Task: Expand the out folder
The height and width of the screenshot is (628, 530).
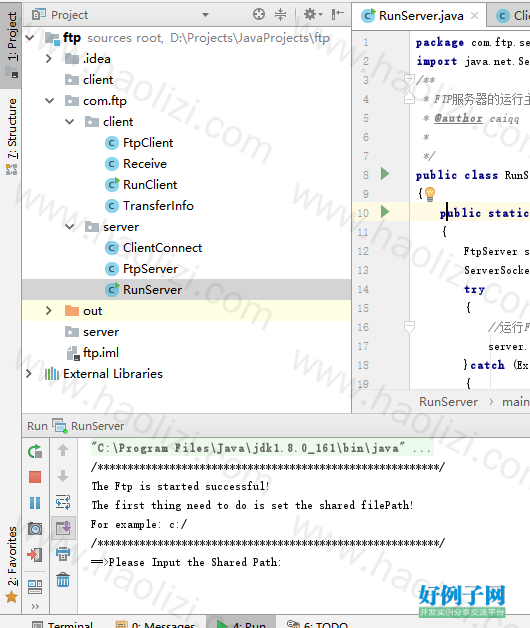Action: pos(48,311)
